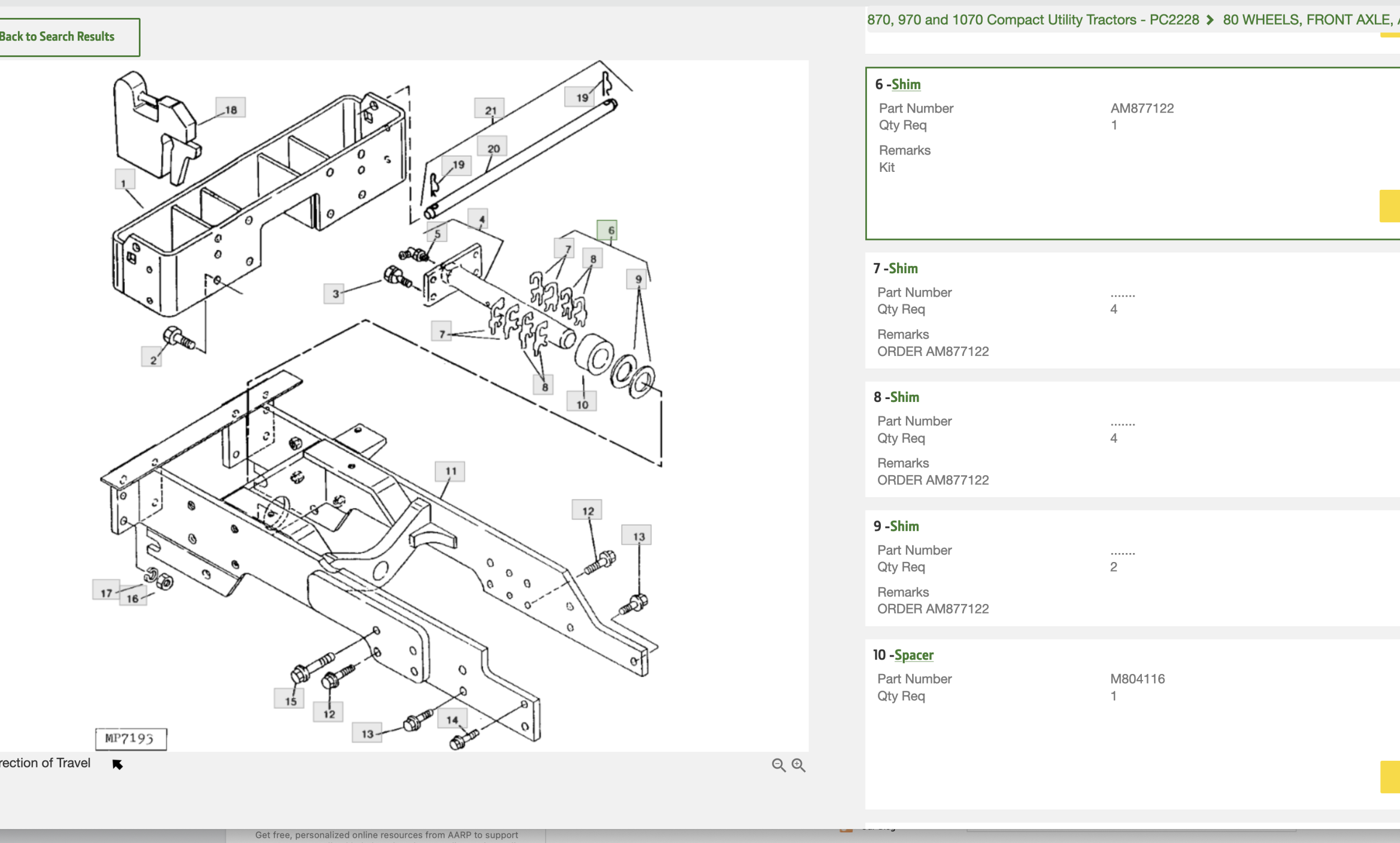Select callout 3 bolt label in diagram
This screenshot has width=1400, height=843.
(334, 294)
